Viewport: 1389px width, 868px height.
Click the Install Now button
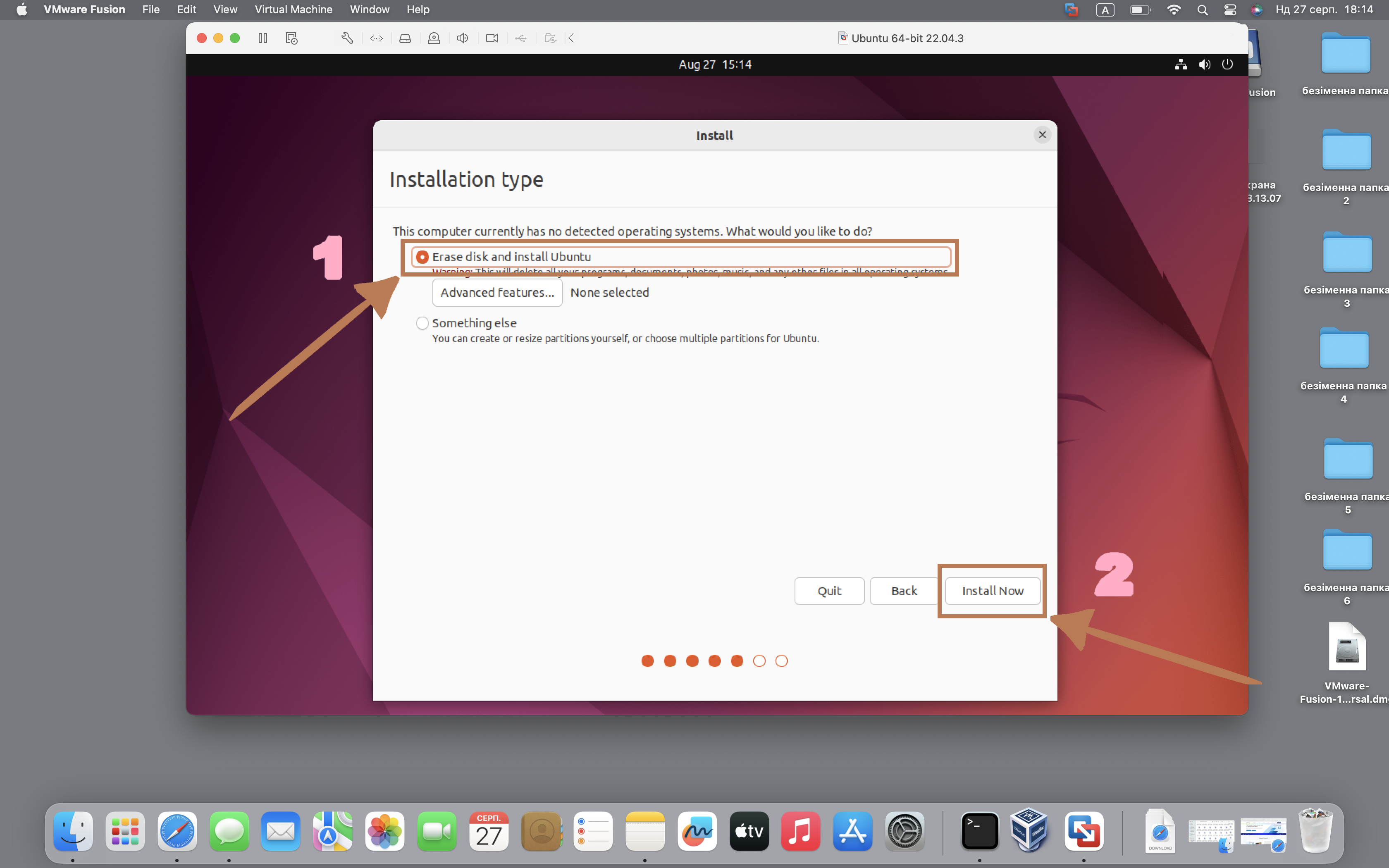tap(993, 591)
